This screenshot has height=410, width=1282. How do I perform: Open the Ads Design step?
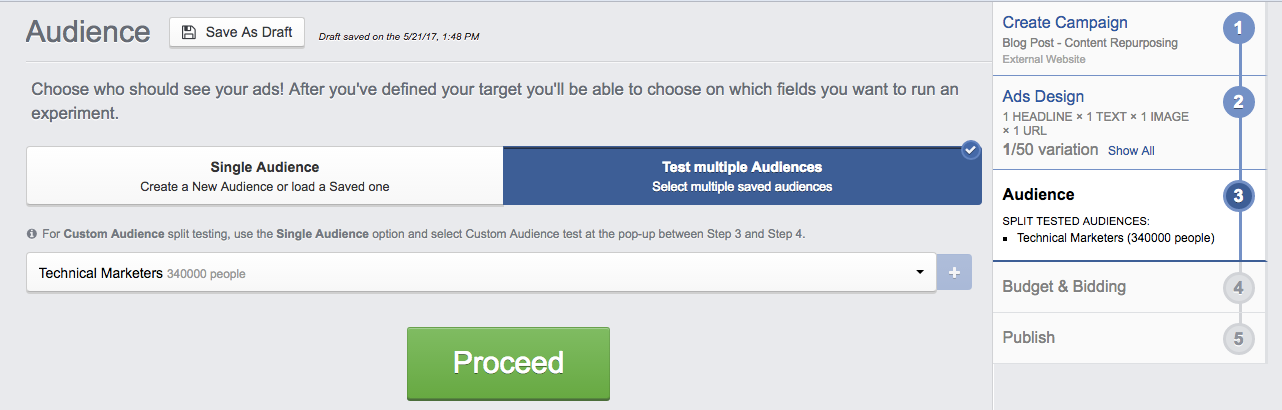pyautogui.click(x=1043, y=97)
